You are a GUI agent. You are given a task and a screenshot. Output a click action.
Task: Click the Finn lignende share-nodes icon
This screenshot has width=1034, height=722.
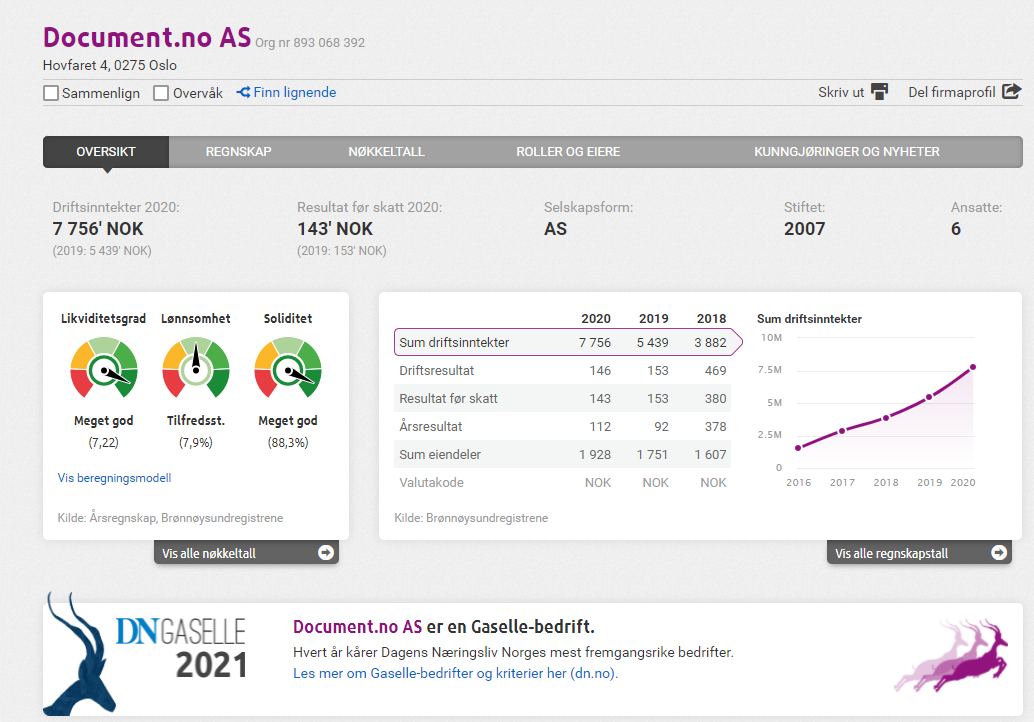click(x=243, y=92)
